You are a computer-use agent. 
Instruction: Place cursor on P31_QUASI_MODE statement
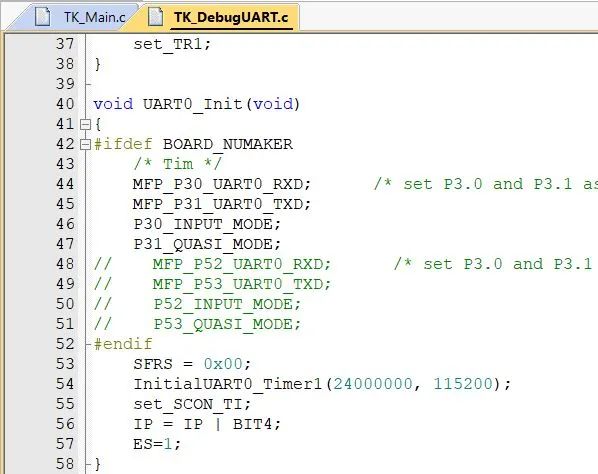coord(207,244)
